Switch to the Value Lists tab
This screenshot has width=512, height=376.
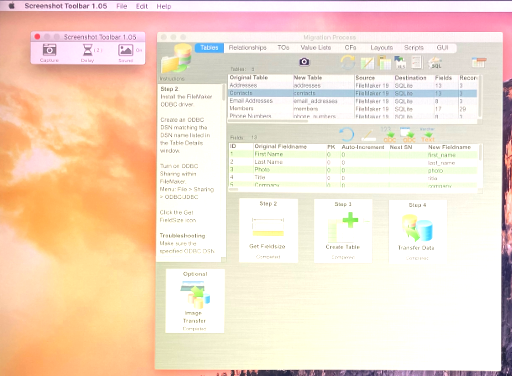[x=316, y=48]
